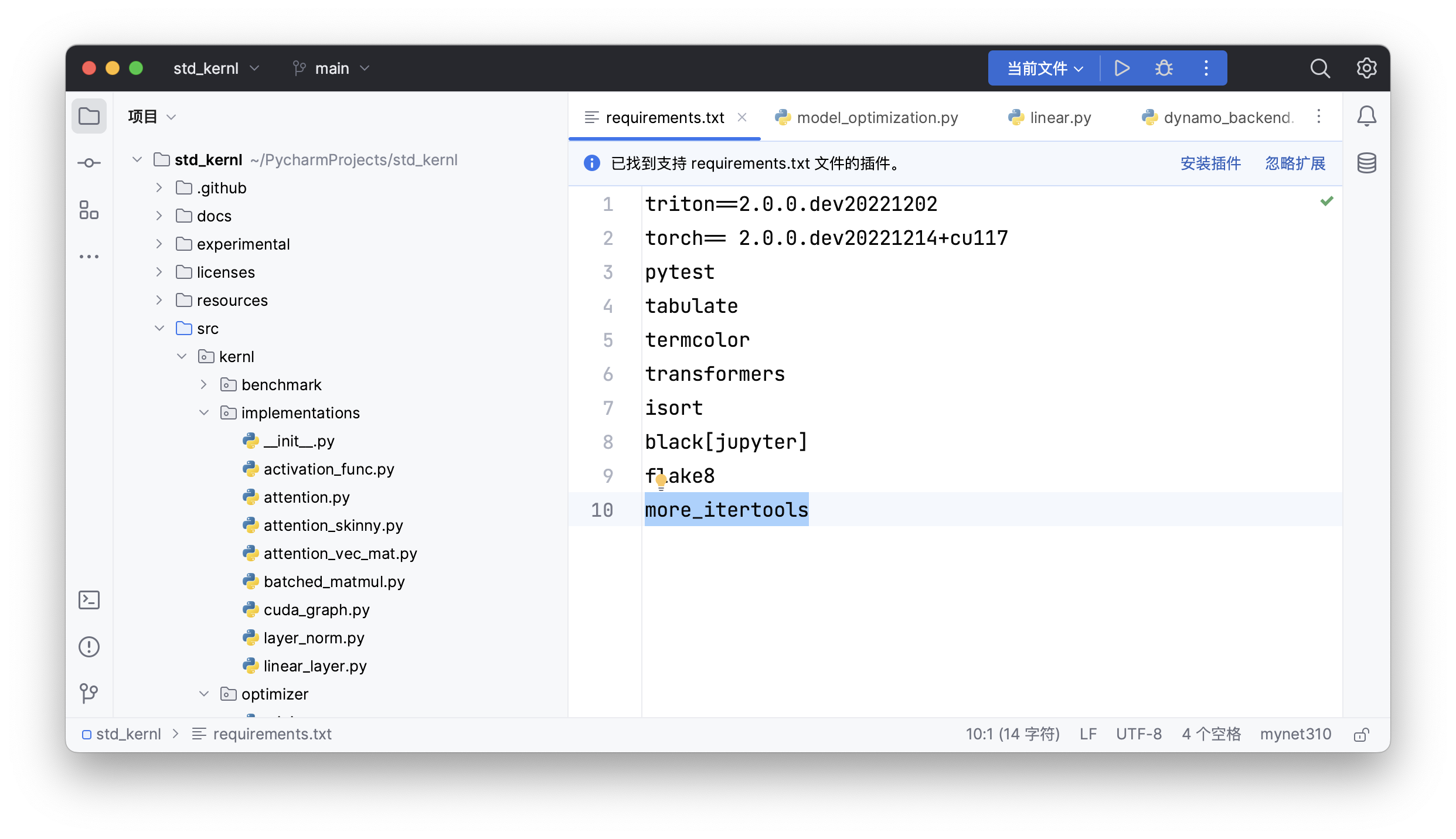Screen dimensions: 1456x839
Task: Open the Notifications bell icon
Action: pos(1366,116)
